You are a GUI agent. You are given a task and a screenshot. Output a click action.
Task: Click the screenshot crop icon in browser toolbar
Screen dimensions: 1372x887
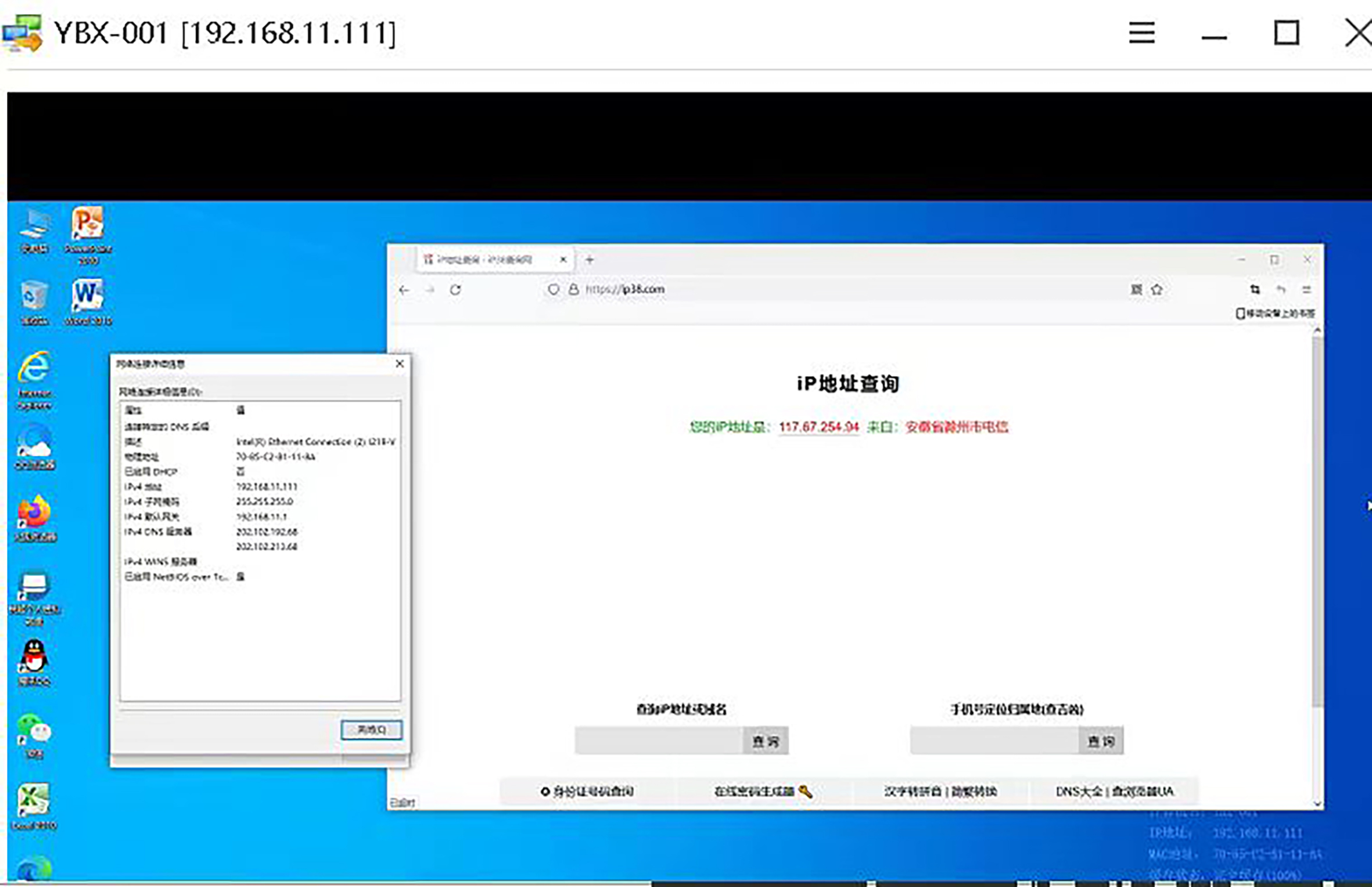1255,289
